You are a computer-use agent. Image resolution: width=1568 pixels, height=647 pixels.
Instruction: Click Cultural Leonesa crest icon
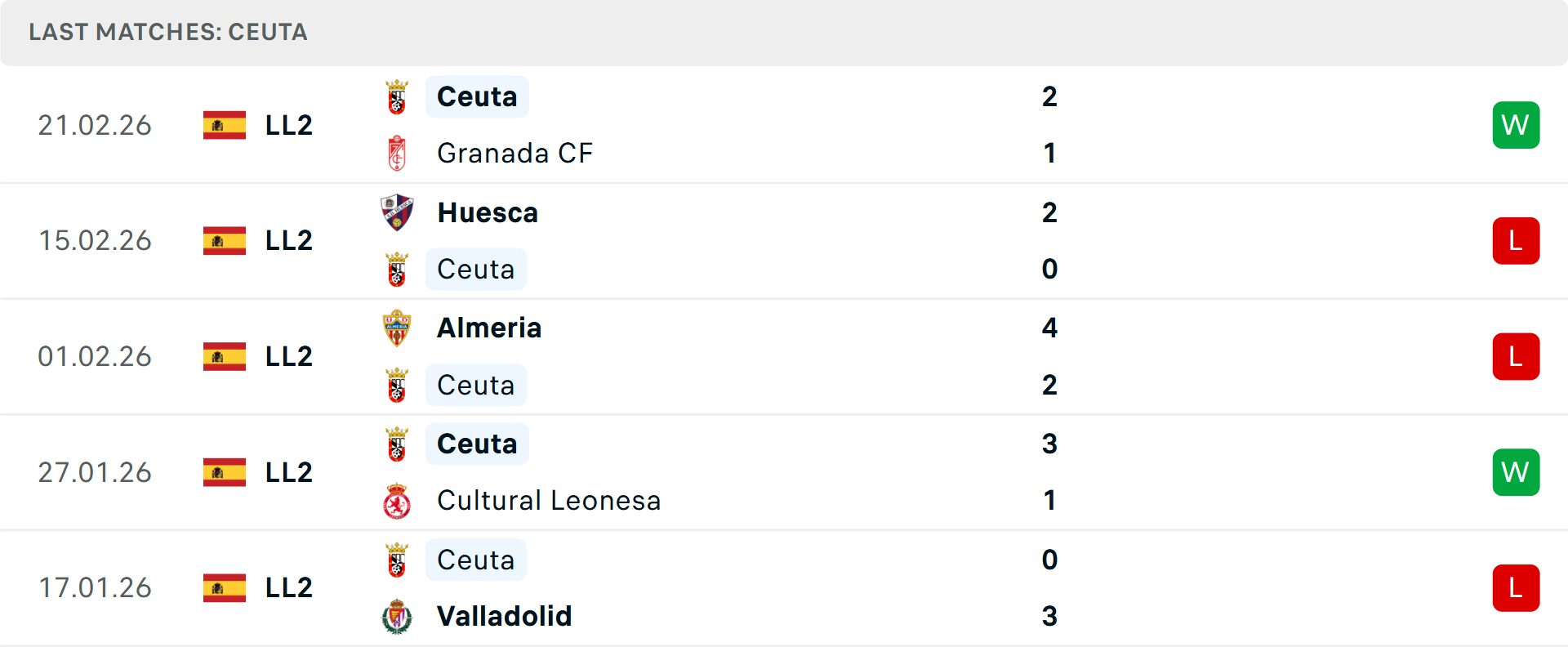point(397,501)
